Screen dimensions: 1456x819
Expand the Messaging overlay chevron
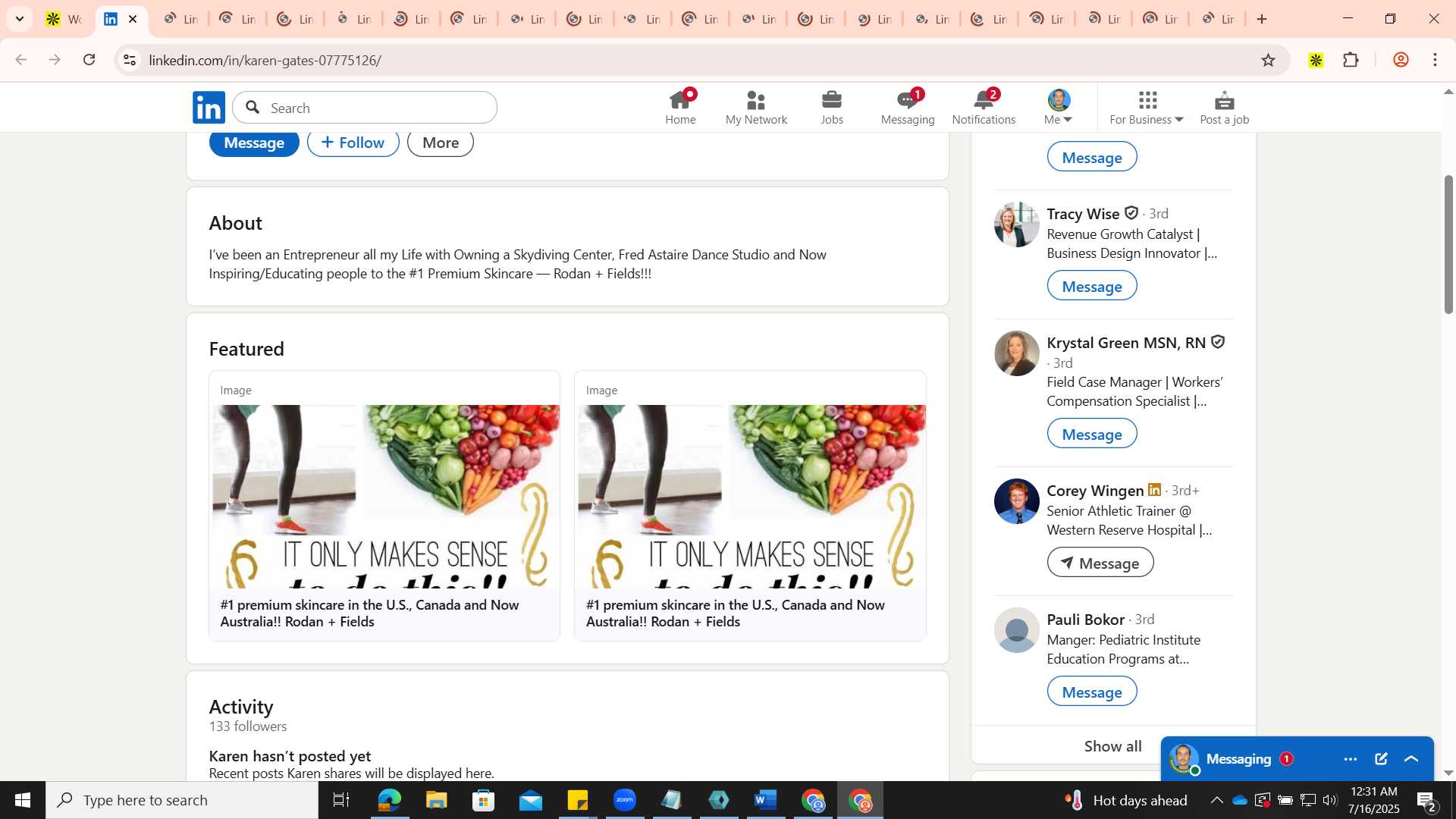(1411, 759)
